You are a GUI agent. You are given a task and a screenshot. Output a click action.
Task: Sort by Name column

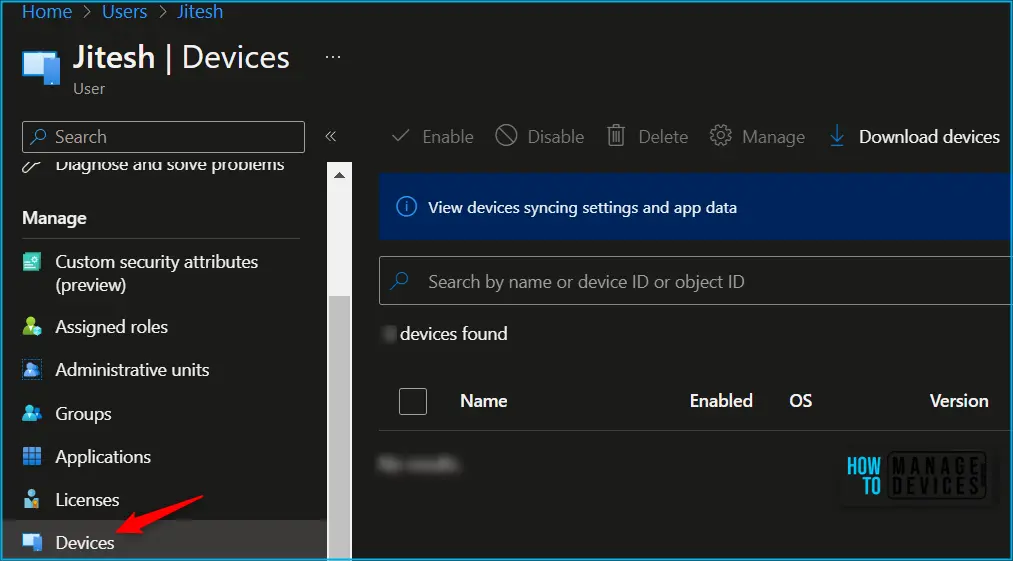(x=483, y=401)
